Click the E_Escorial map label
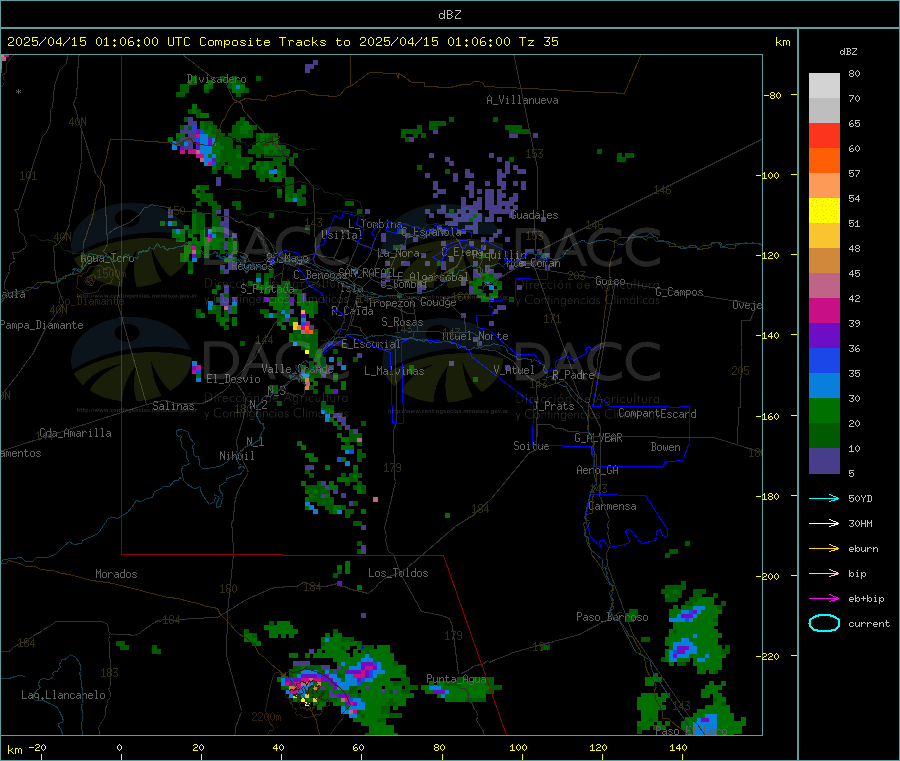This screenshot has width=900, height=761. pos(371,344)
